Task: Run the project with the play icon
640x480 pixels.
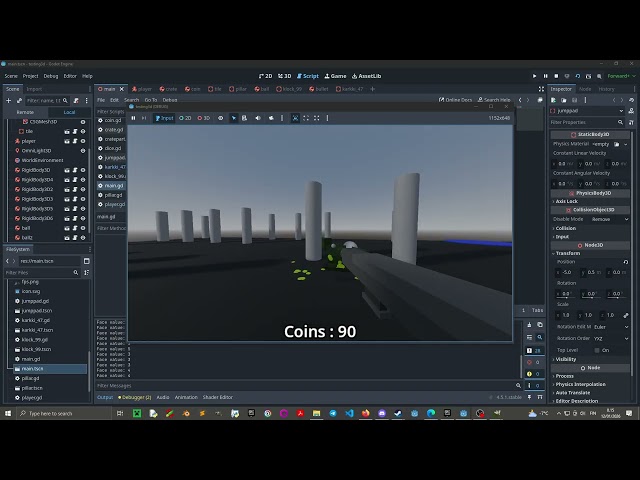Action: (534, 76)
